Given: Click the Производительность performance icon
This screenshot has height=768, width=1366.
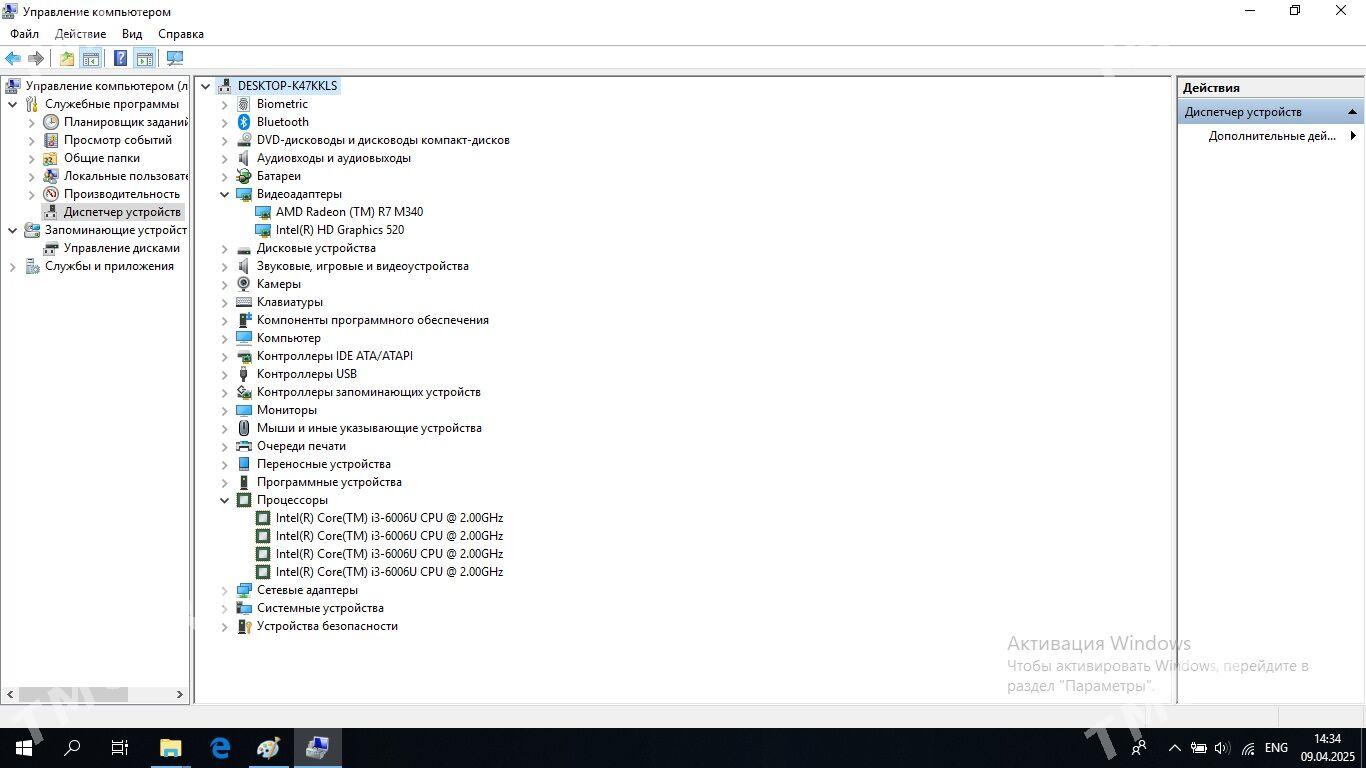Looking at the screenshot, I should coord(51,194).
